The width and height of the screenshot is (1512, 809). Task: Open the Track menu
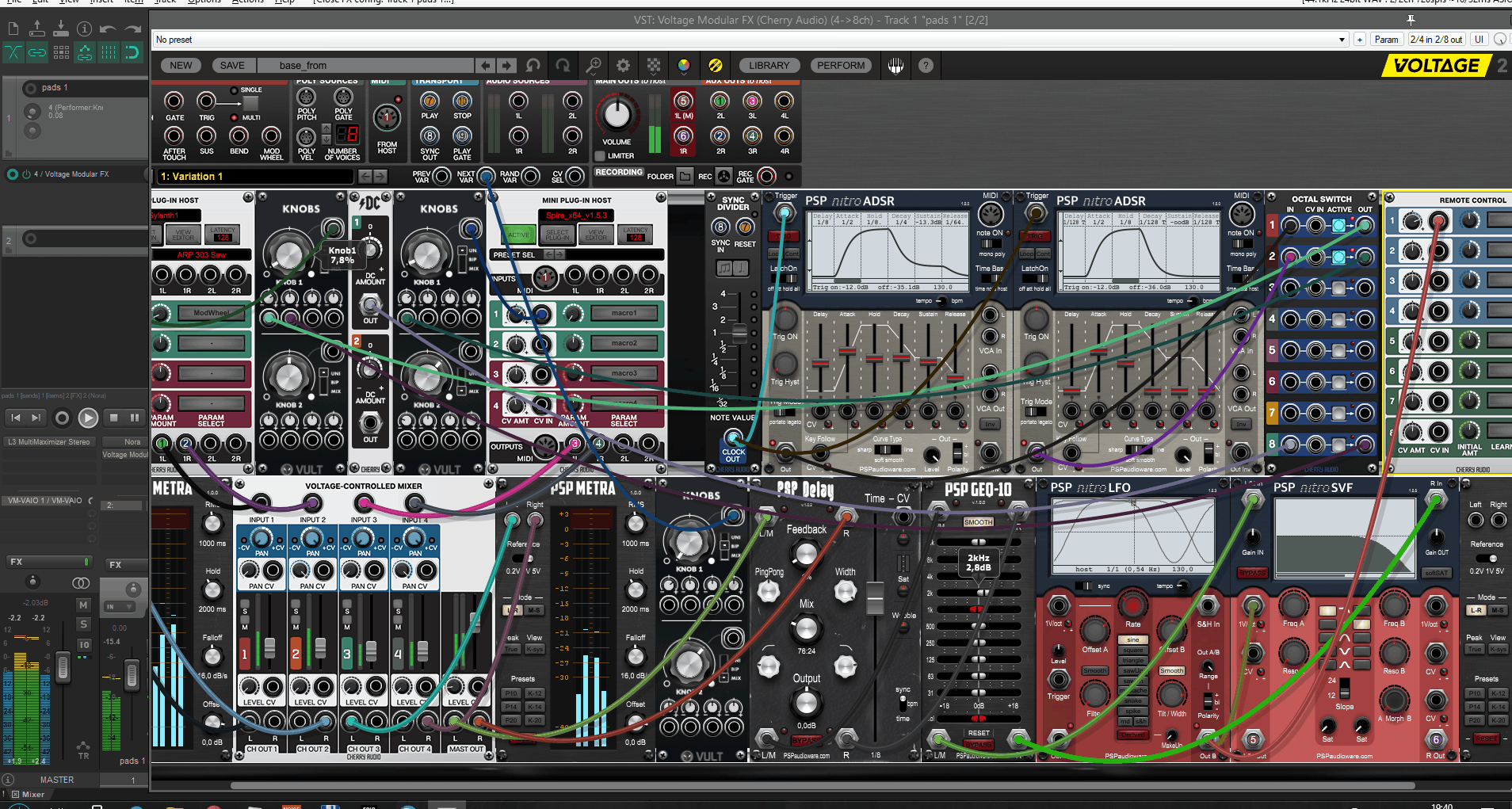[x=166, y=2]
